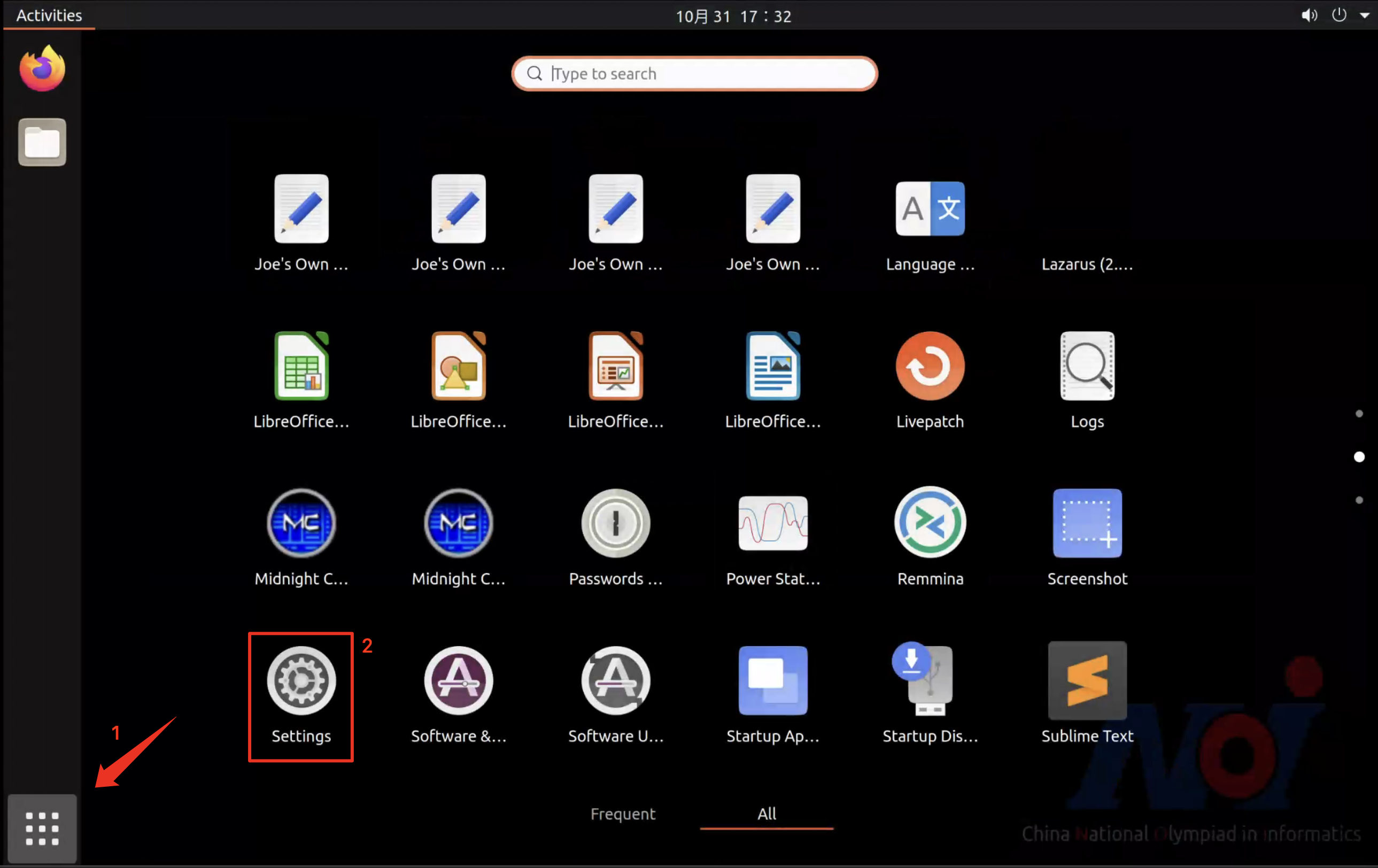Screen dimensions: 1378x868
Task: Launch the Screenshot tool
Action: tap(1087, 523)
